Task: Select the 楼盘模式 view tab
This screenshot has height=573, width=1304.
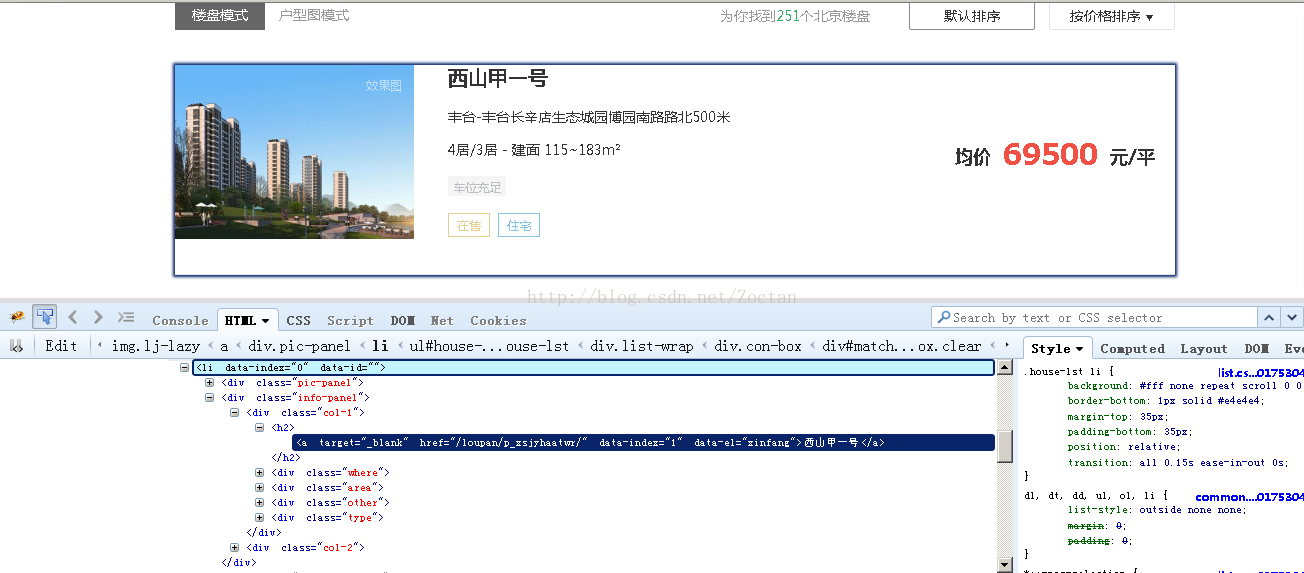Action: (x=220, y=16)
